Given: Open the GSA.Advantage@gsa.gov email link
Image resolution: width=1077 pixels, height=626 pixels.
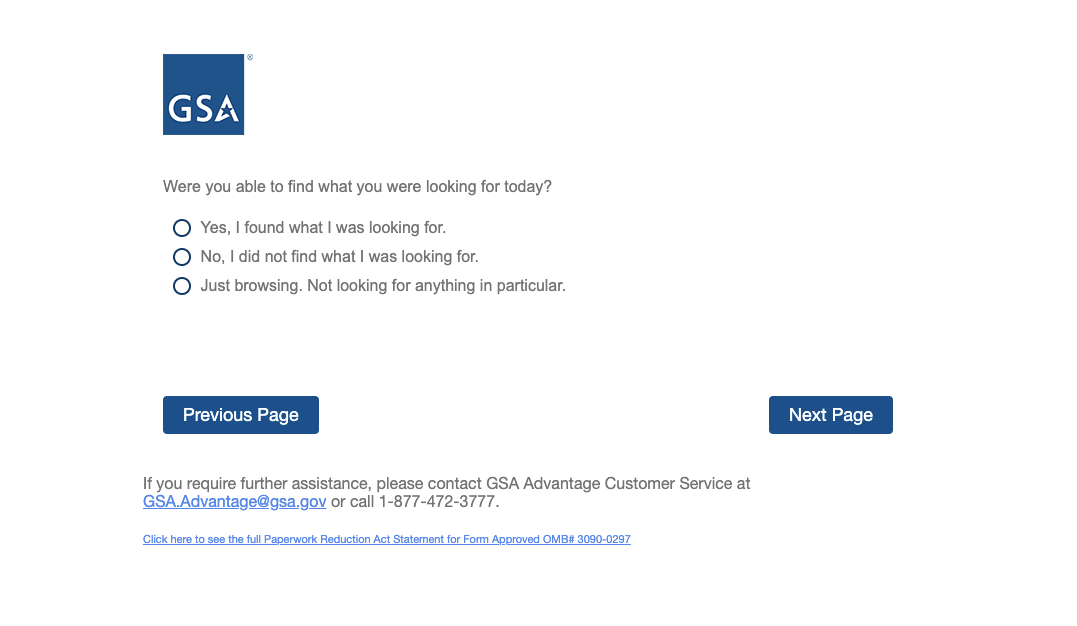Looking at the screenshot, I should (235, 502).
